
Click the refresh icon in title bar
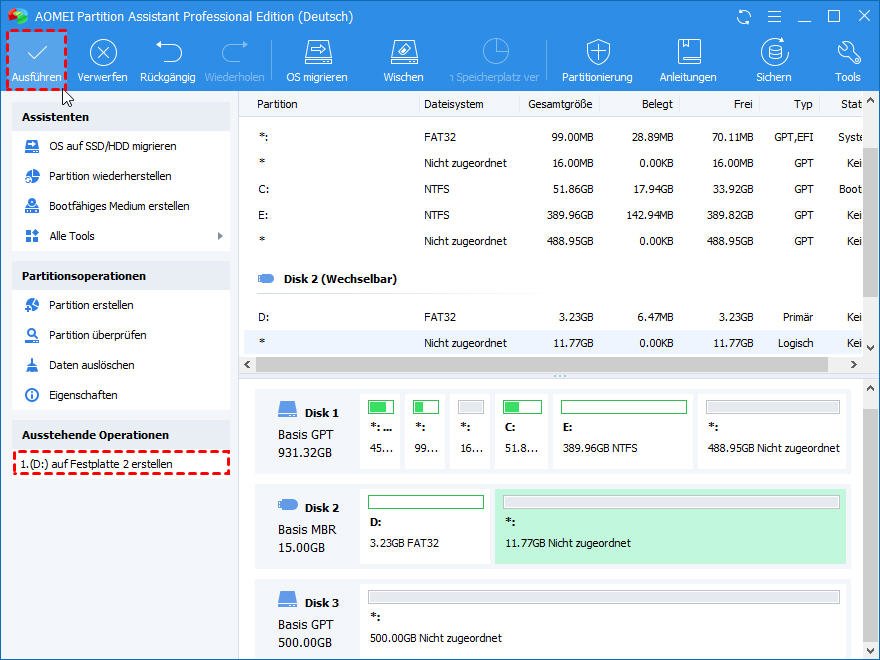coord(743,17)
